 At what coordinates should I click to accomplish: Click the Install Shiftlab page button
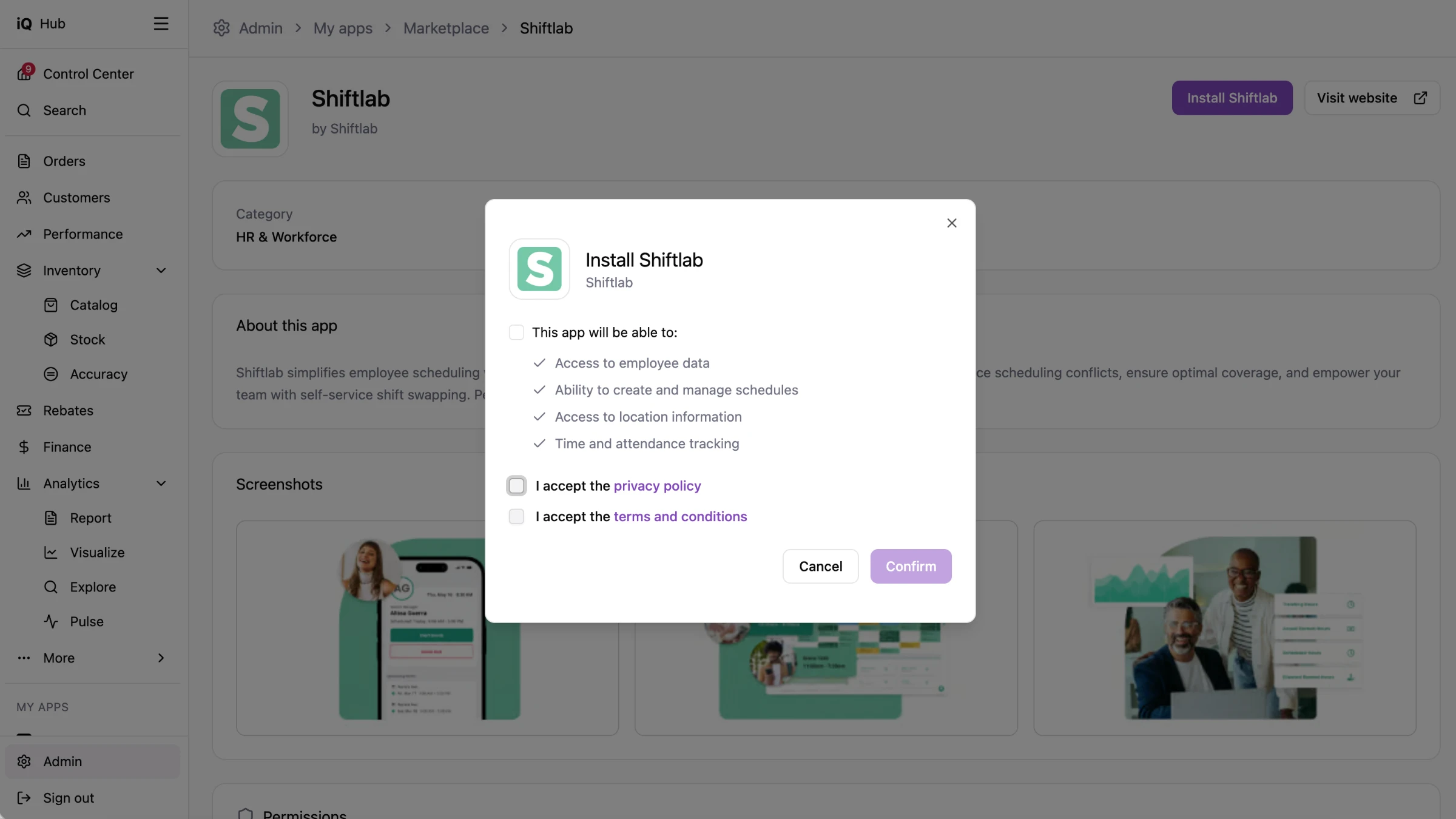[1232, 98]
